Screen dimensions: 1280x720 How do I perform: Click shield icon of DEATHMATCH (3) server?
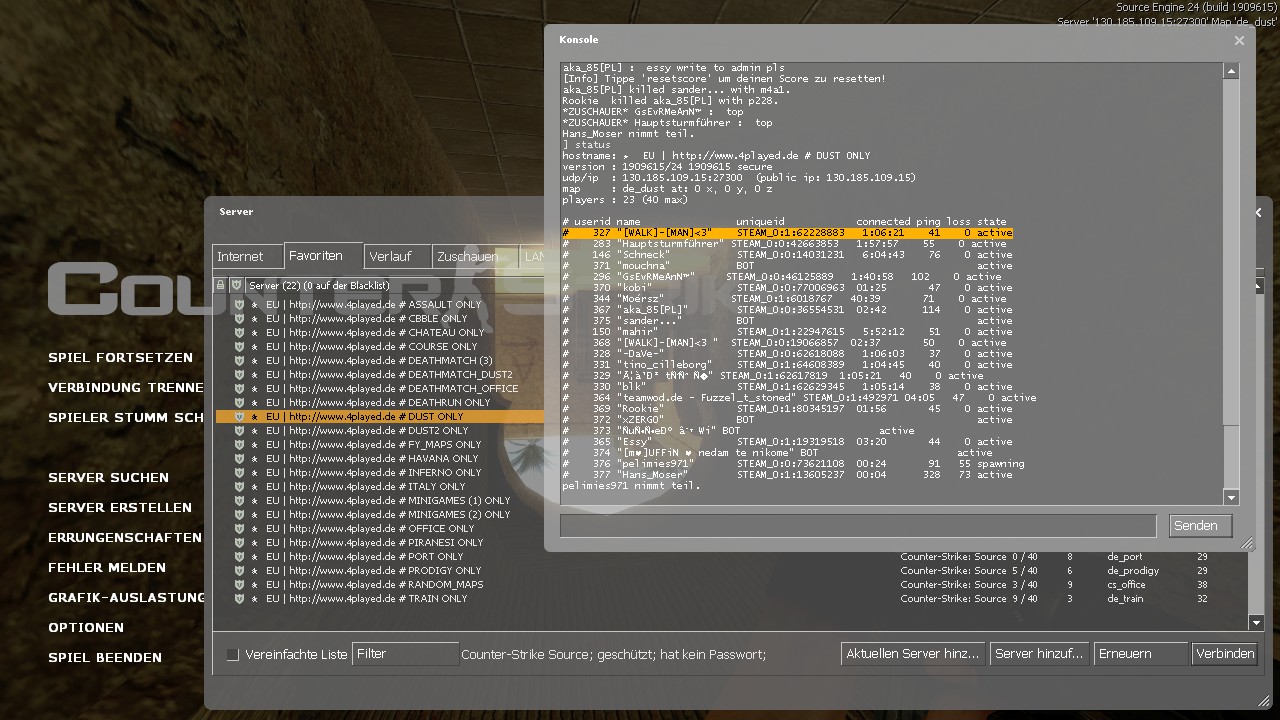coord(239,361)
